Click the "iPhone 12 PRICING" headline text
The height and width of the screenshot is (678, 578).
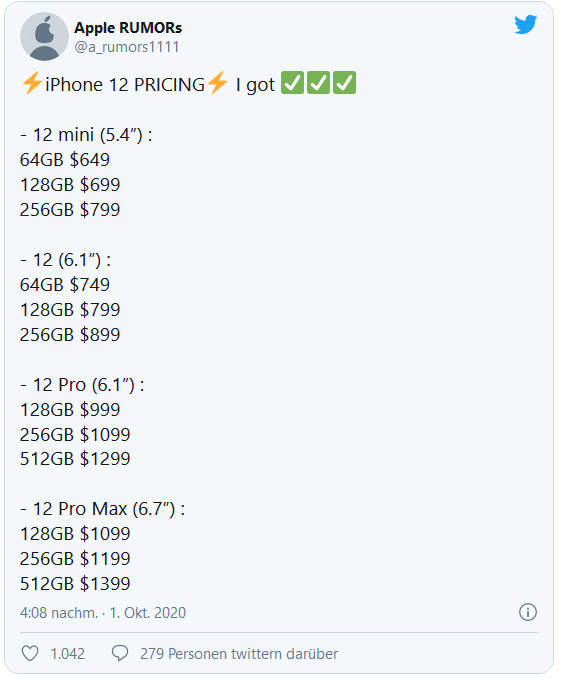point(125,85)
